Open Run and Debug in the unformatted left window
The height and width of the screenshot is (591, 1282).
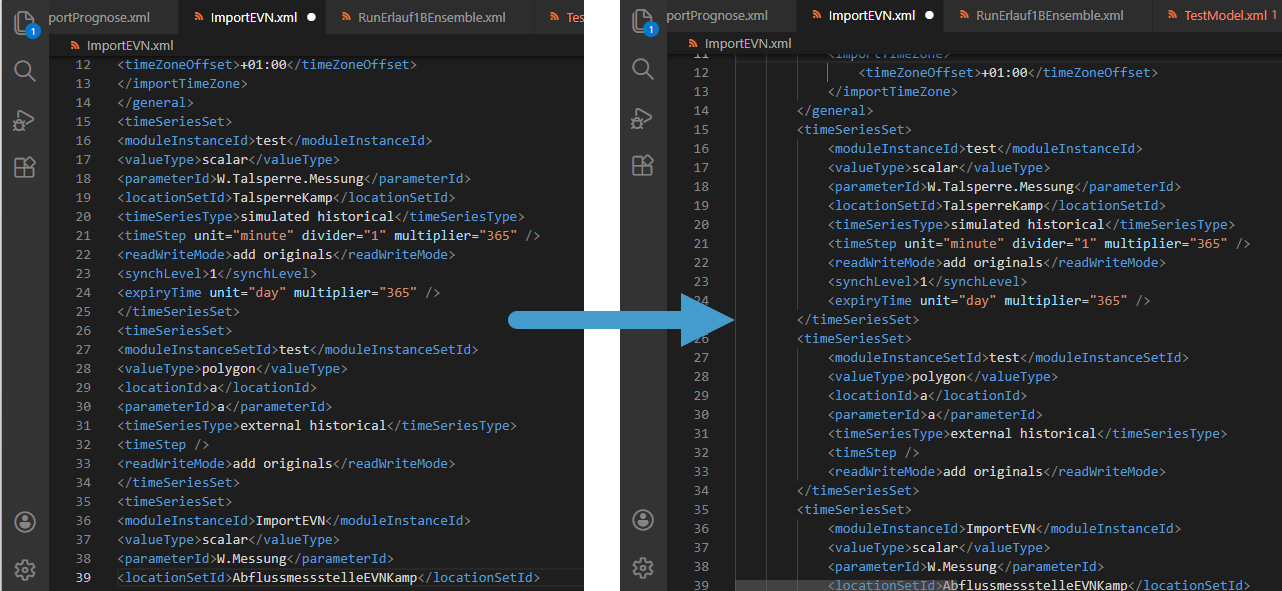coord(25,120)
